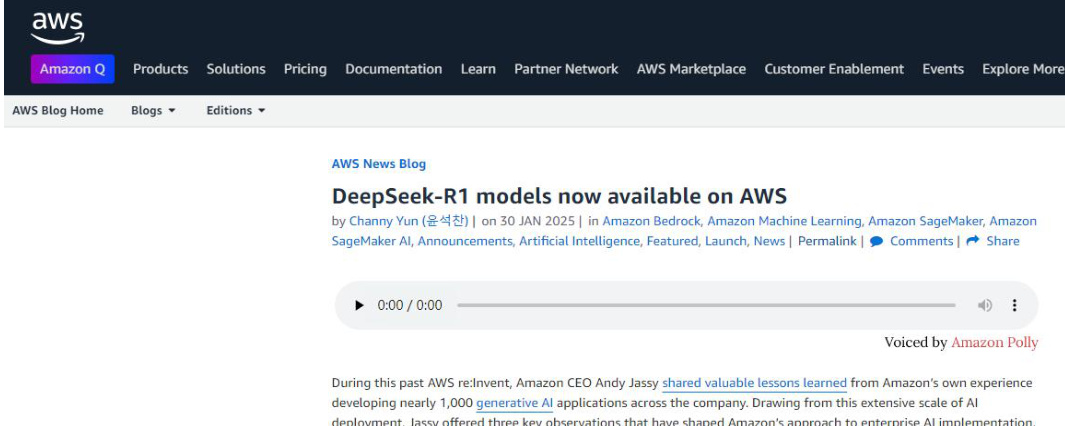Open the Amazon Polly link

[x=994, y=342]
